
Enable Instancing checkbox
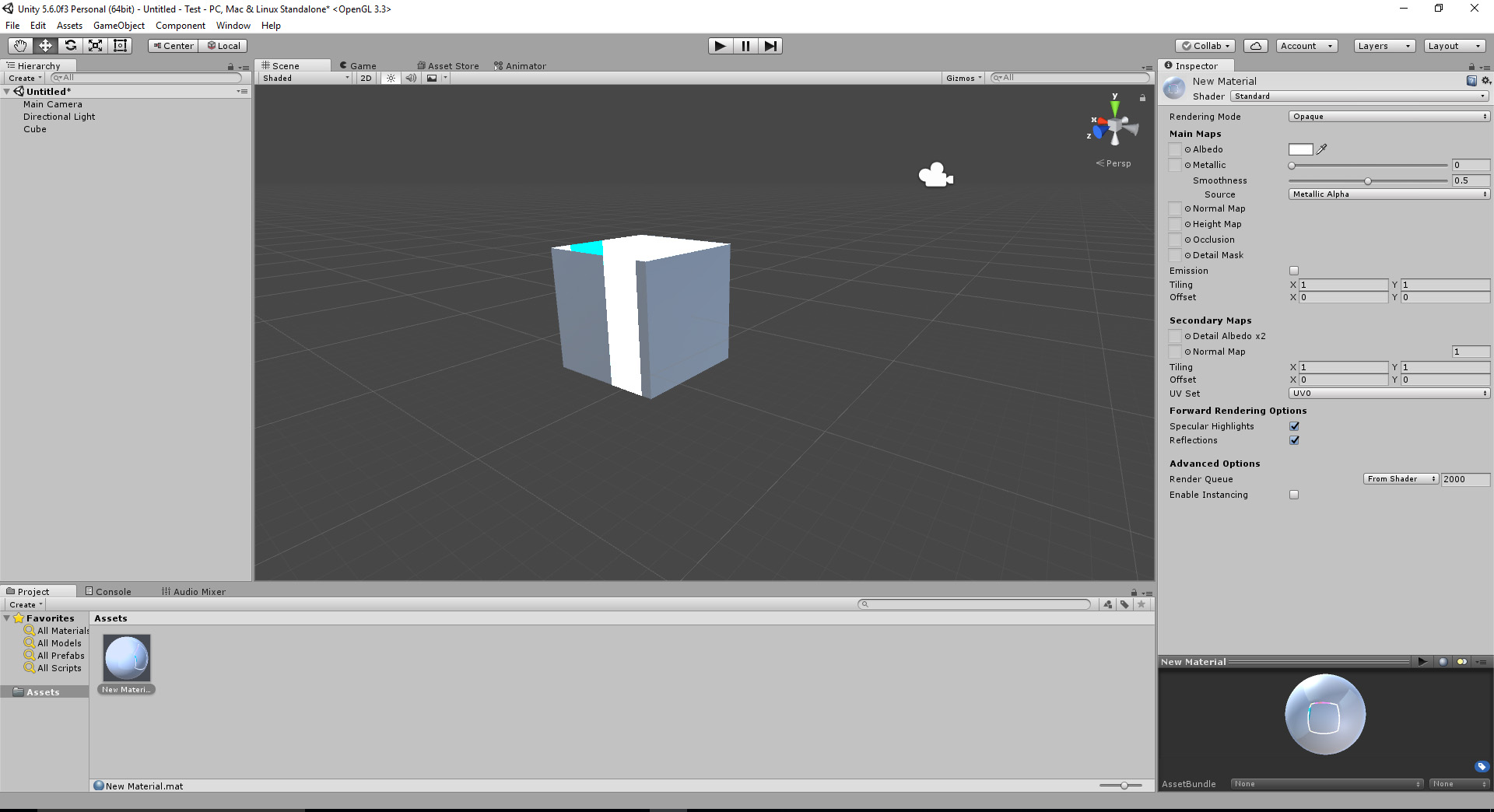coord(1294,495)
